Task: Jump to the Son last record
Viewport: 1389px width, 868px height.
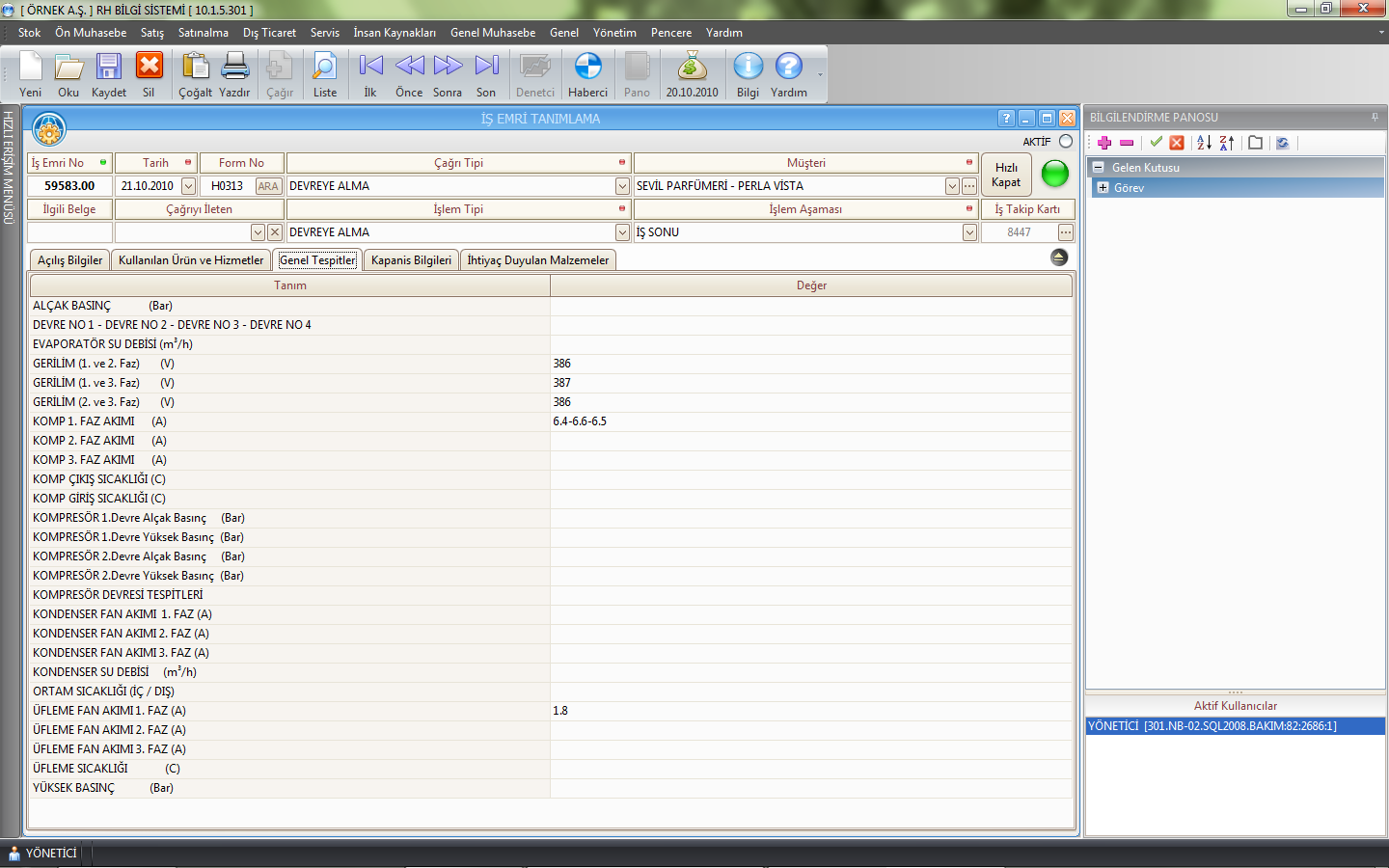Action: tap(486, 67)
